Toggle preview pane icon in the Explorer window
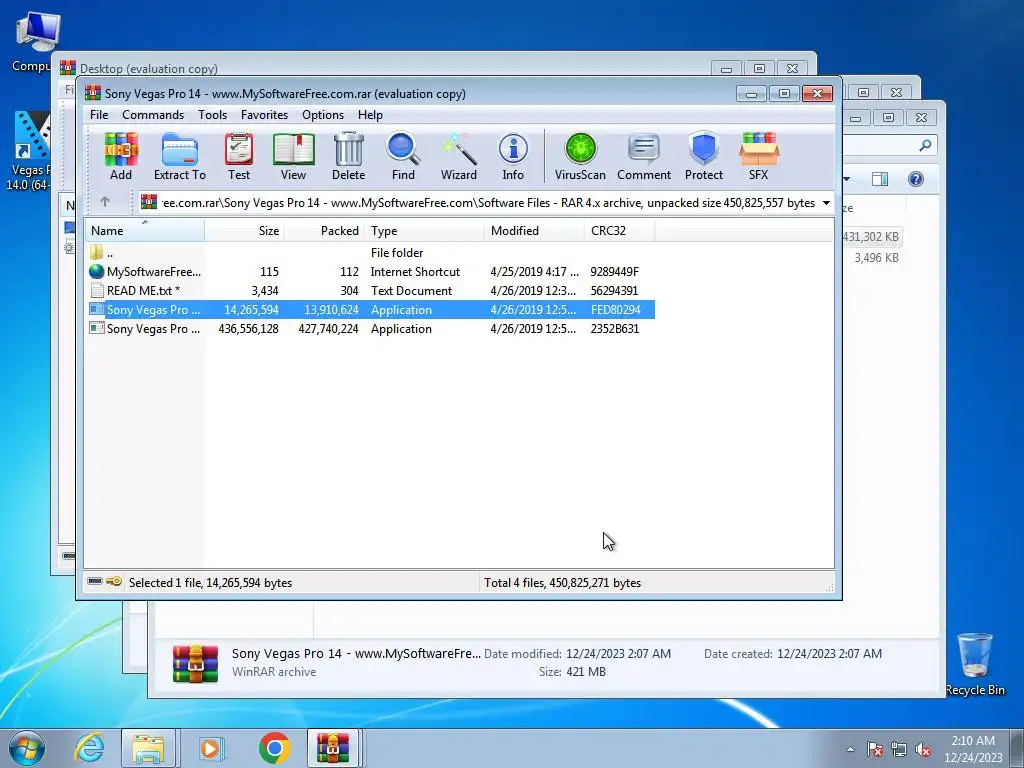Screen dimensions: 1024x768 (880, 179)
